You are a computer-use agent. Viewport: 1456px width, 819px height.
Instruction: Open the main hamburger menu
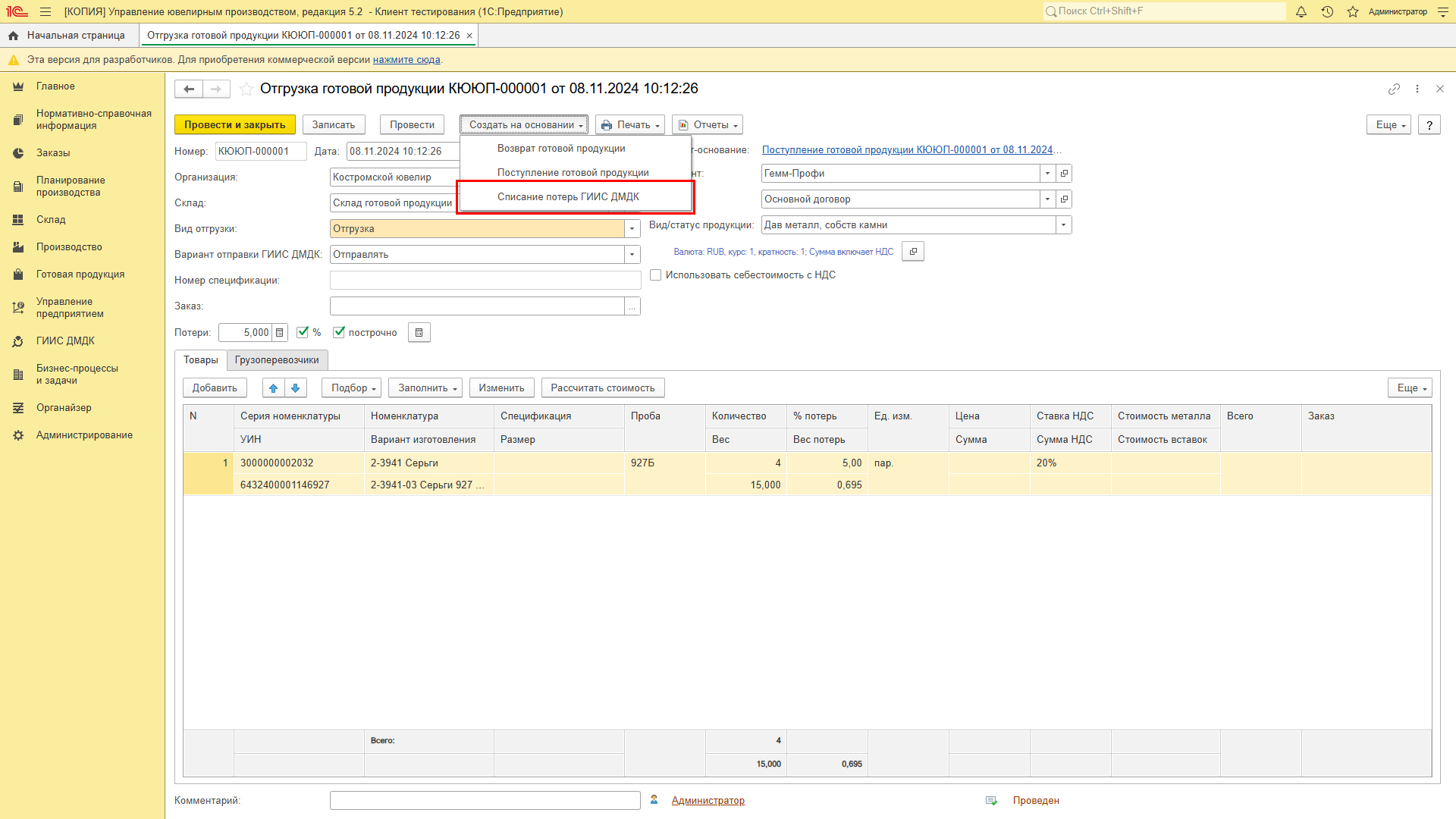[x=45, y=11]
